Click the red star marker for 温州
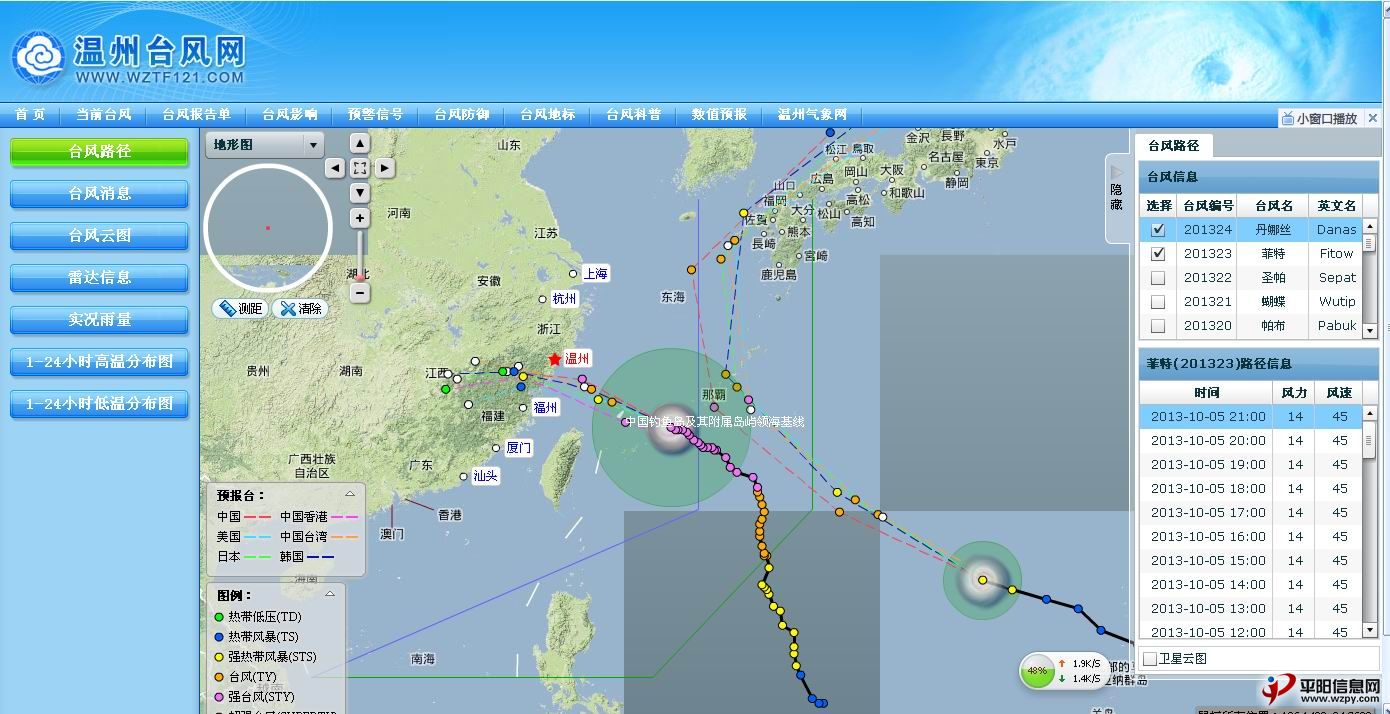The height and width of the screenshot is (714, 1390). 555,358
